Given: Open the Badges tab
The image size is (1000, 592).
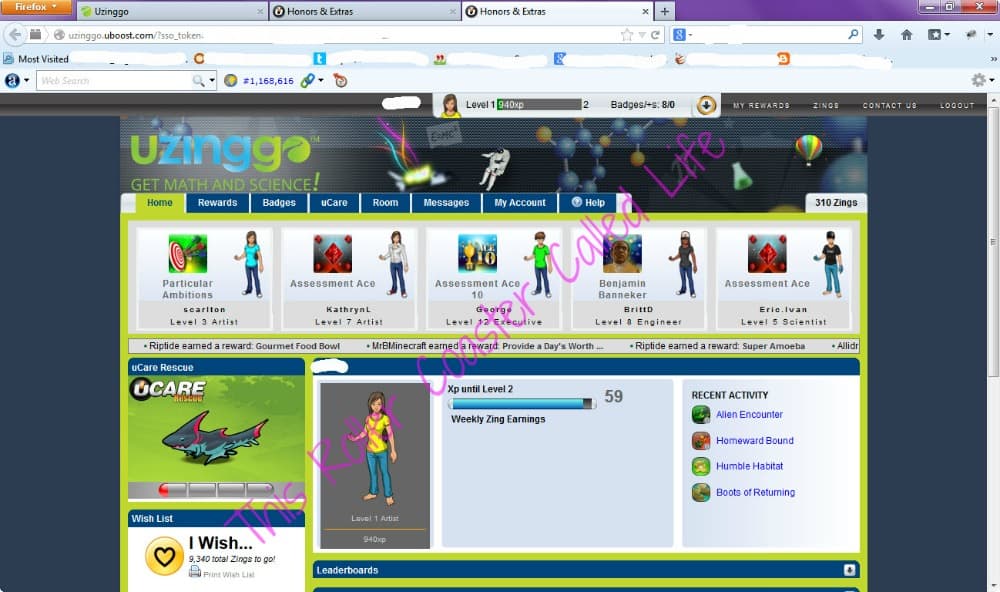Looking at the screenshot, I should pyautogui.click(x=279, y=203).
